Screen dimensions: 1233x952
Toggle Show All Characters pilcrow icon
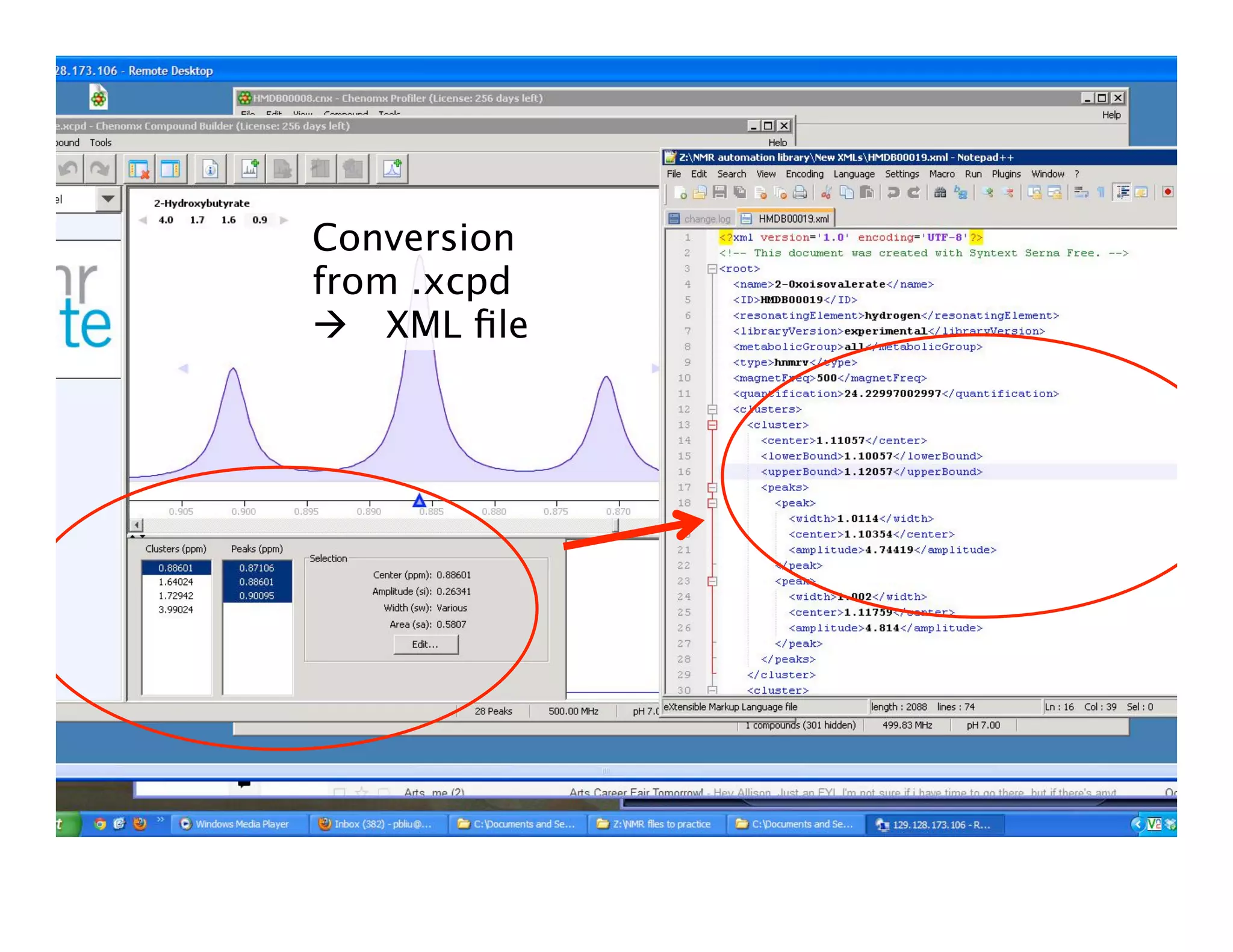(x=1101, y=193)
